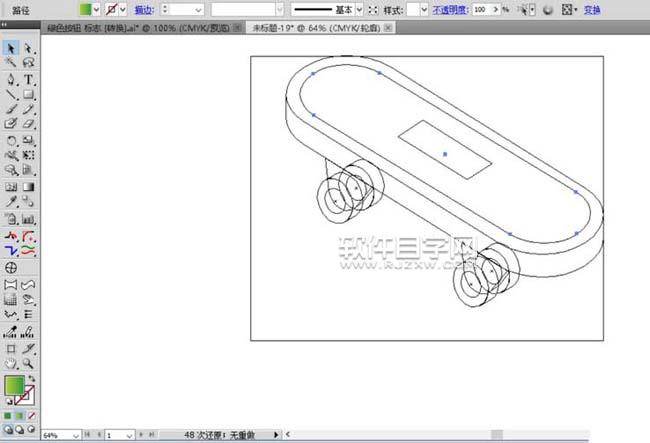This screenshot has width=650, height=443.
Task: Go to the first artboard
Action: (x=87, y=434)
